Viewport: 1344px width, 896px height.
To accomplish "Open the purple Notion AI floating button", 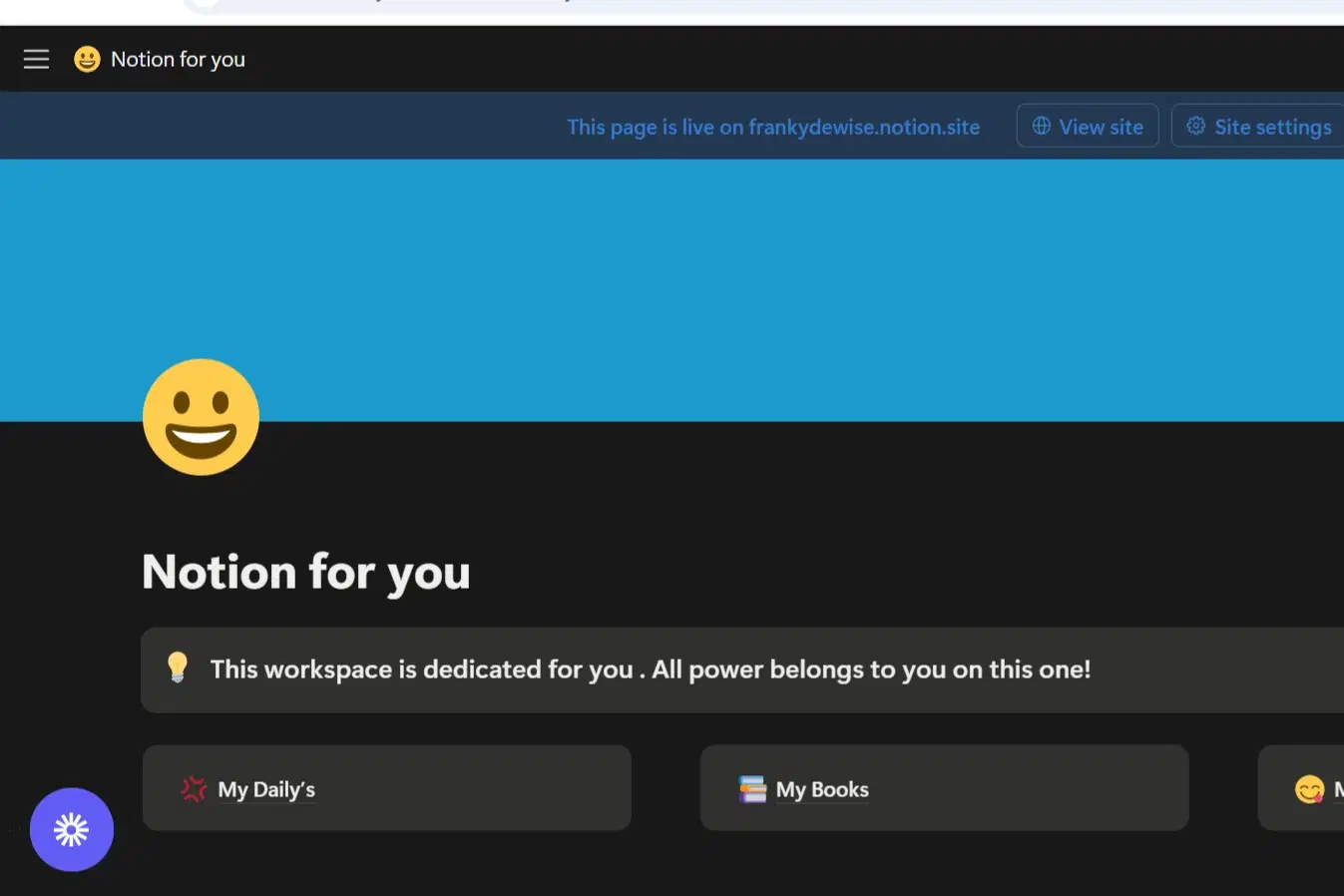I will [71, 829].
